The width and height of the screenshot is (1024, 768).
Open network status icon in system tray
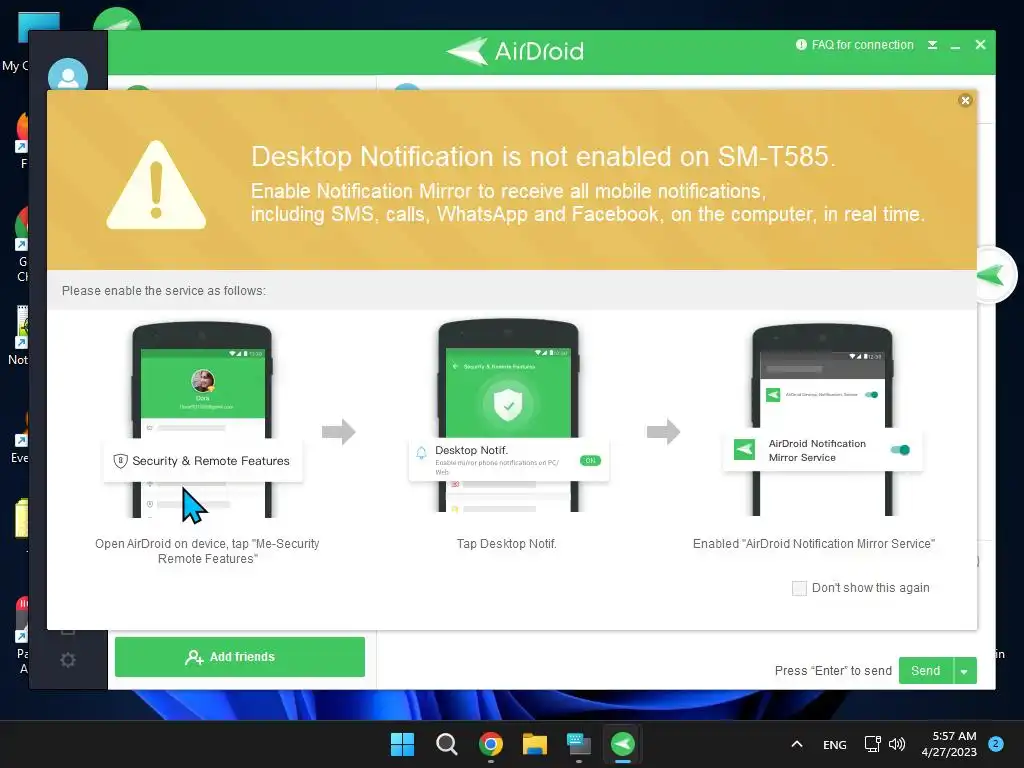872,744
